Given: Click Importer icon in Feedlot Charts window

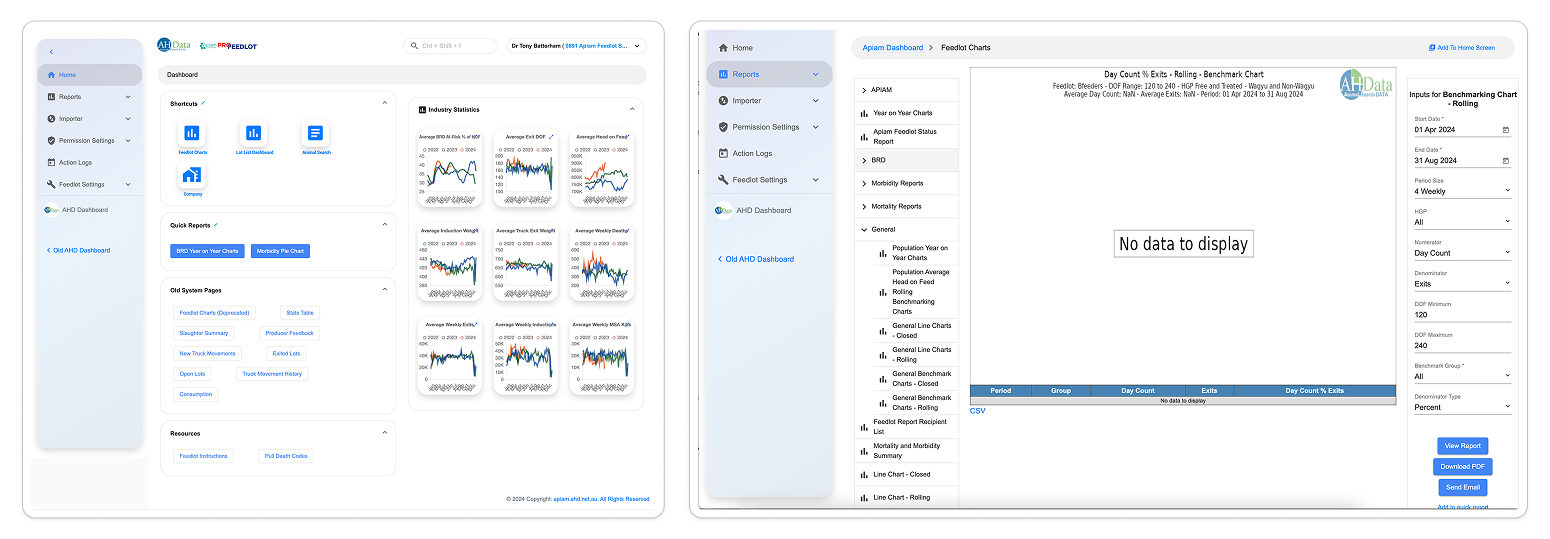Looking at the screenshot, I should click(724, 100).
